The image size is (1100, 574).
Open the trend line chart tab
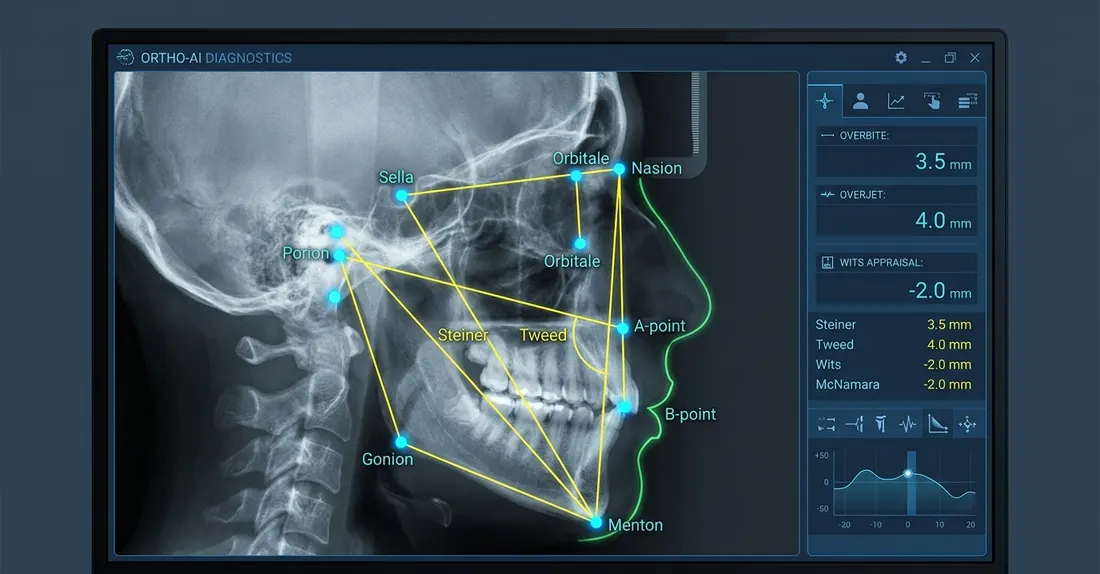point(896,101)
